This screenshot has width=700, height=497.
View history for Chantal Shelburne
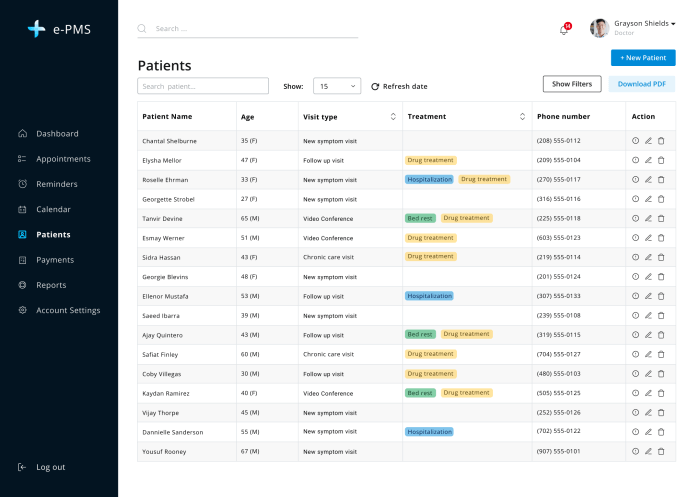[635, 141]
